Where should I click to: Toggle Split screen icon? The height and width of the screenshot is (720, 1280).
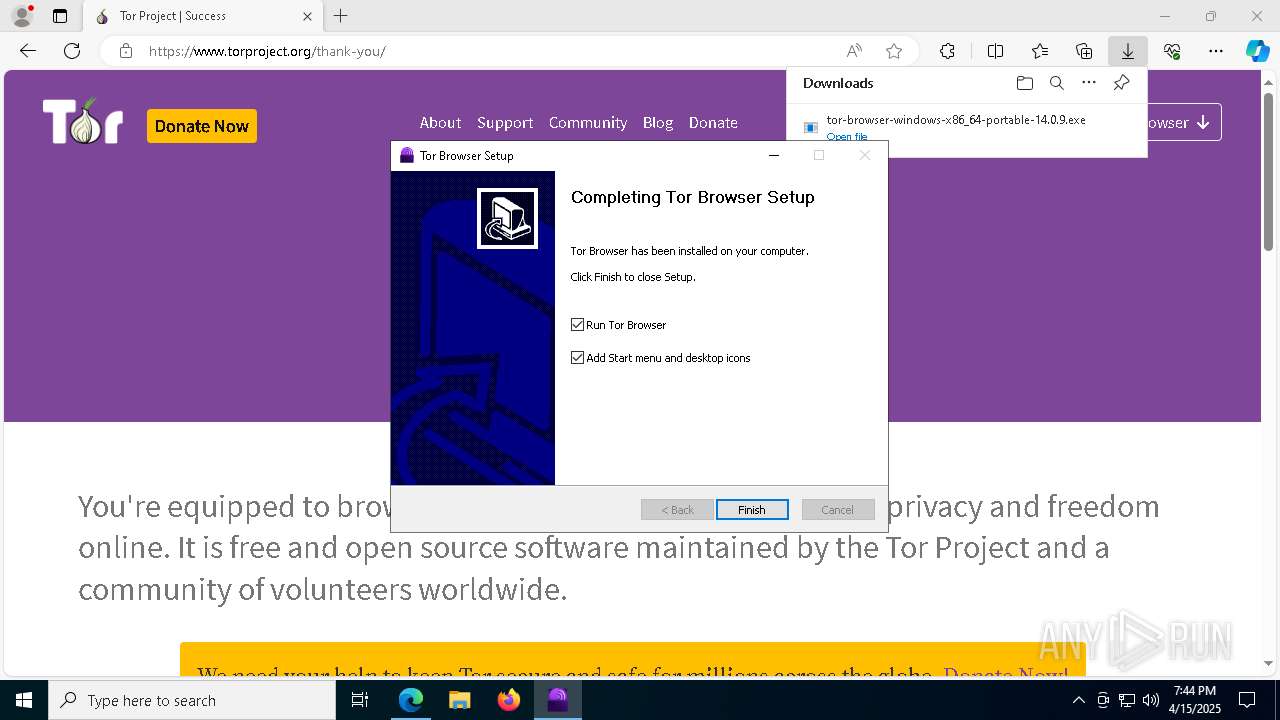995,51
